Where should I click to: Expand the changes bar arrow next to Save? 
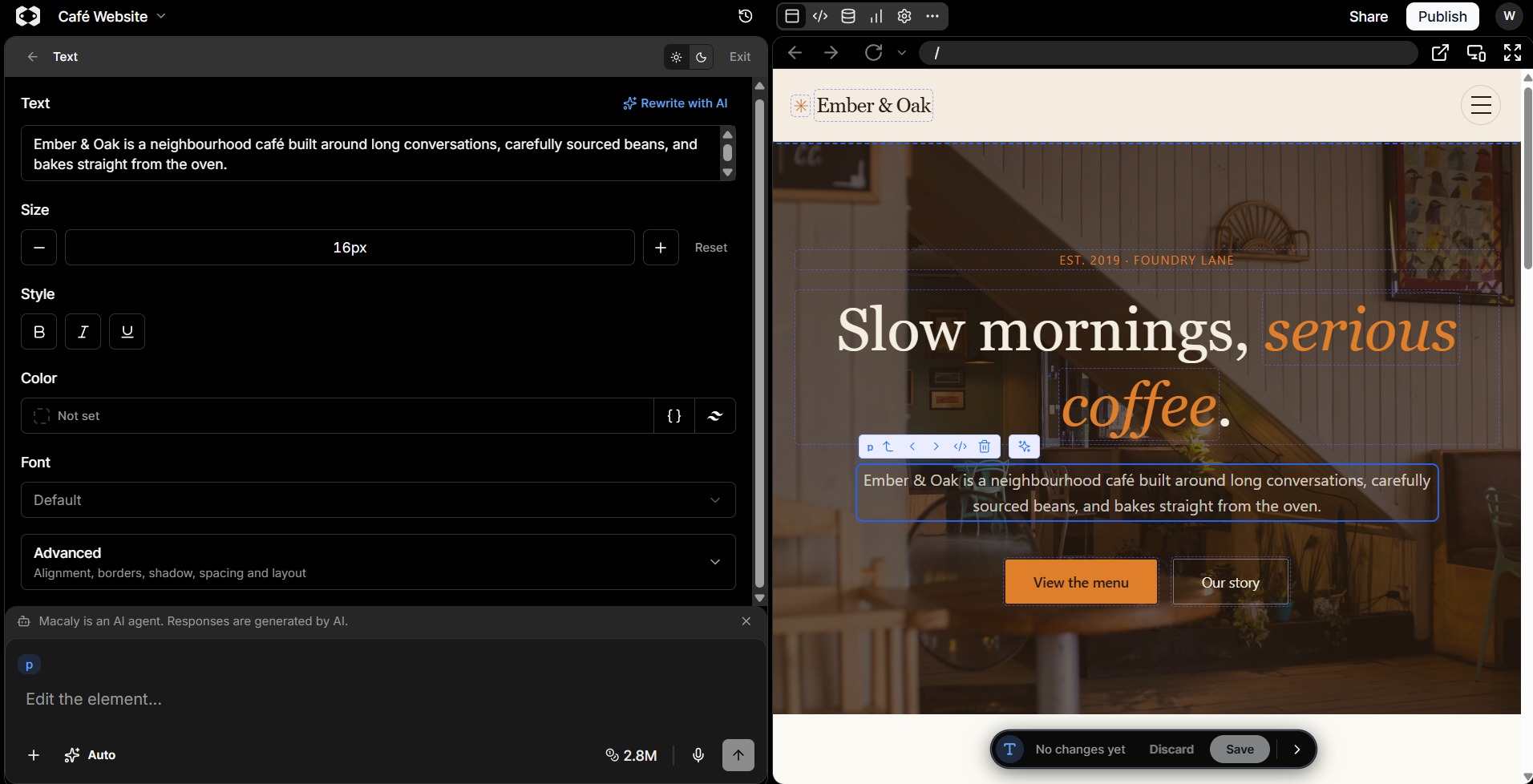pyautogui.click(x=1297, y=750)
